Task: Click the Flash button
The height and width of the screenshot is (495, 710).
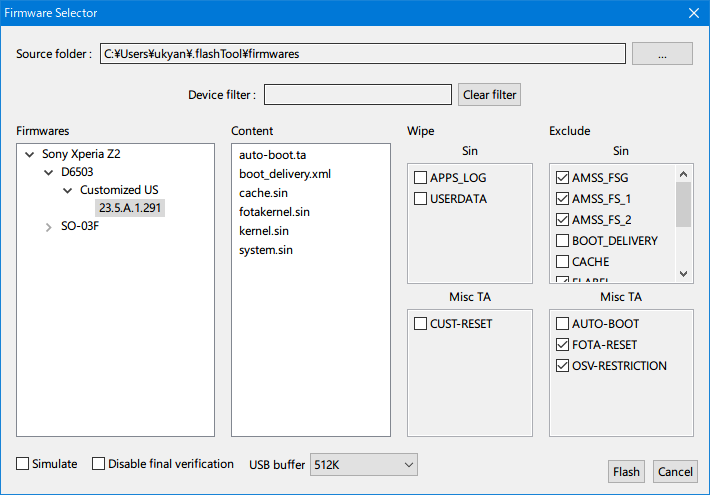Action: point(626,471)
